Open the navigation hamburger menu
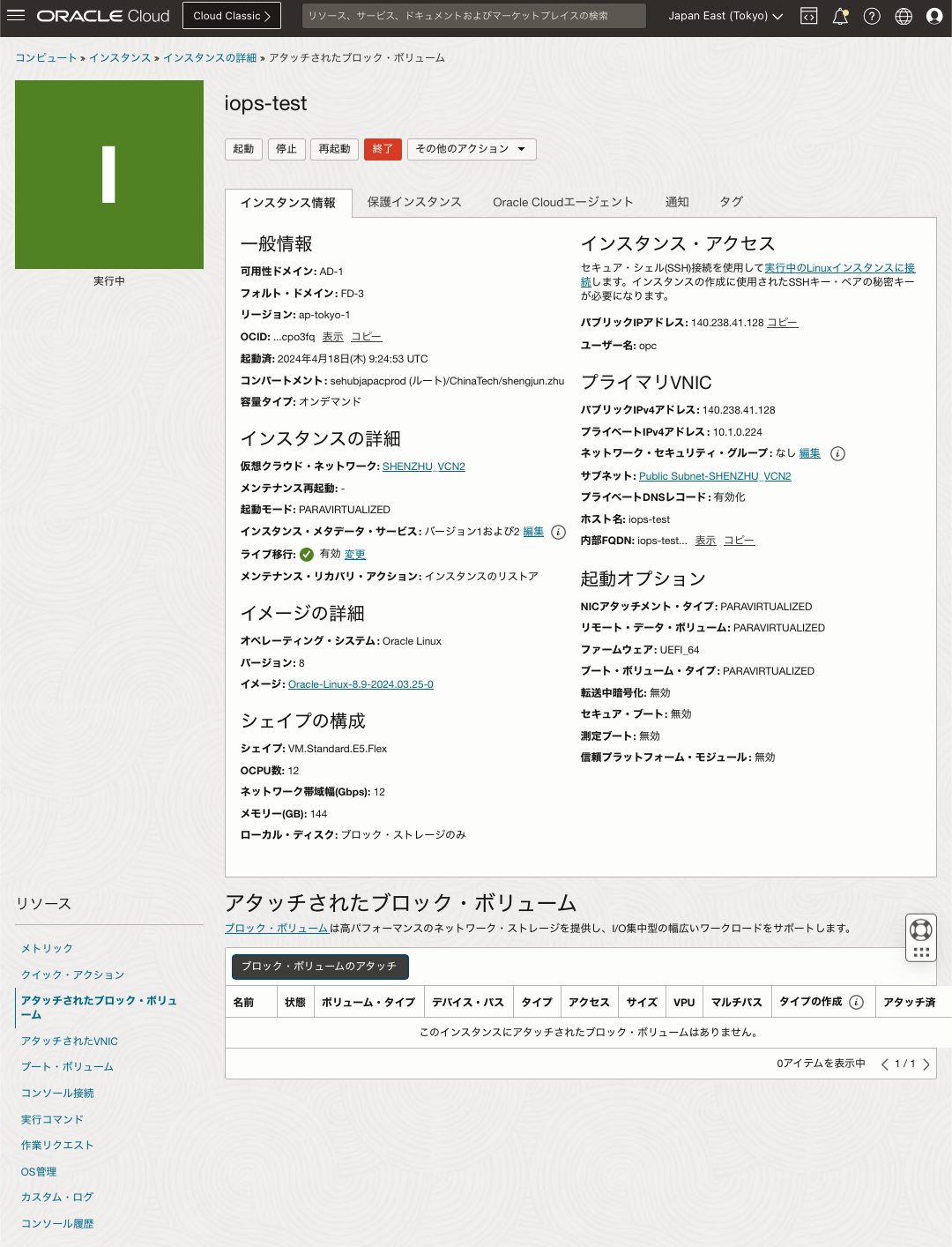Screen dimensions: 952x1247 16,15
